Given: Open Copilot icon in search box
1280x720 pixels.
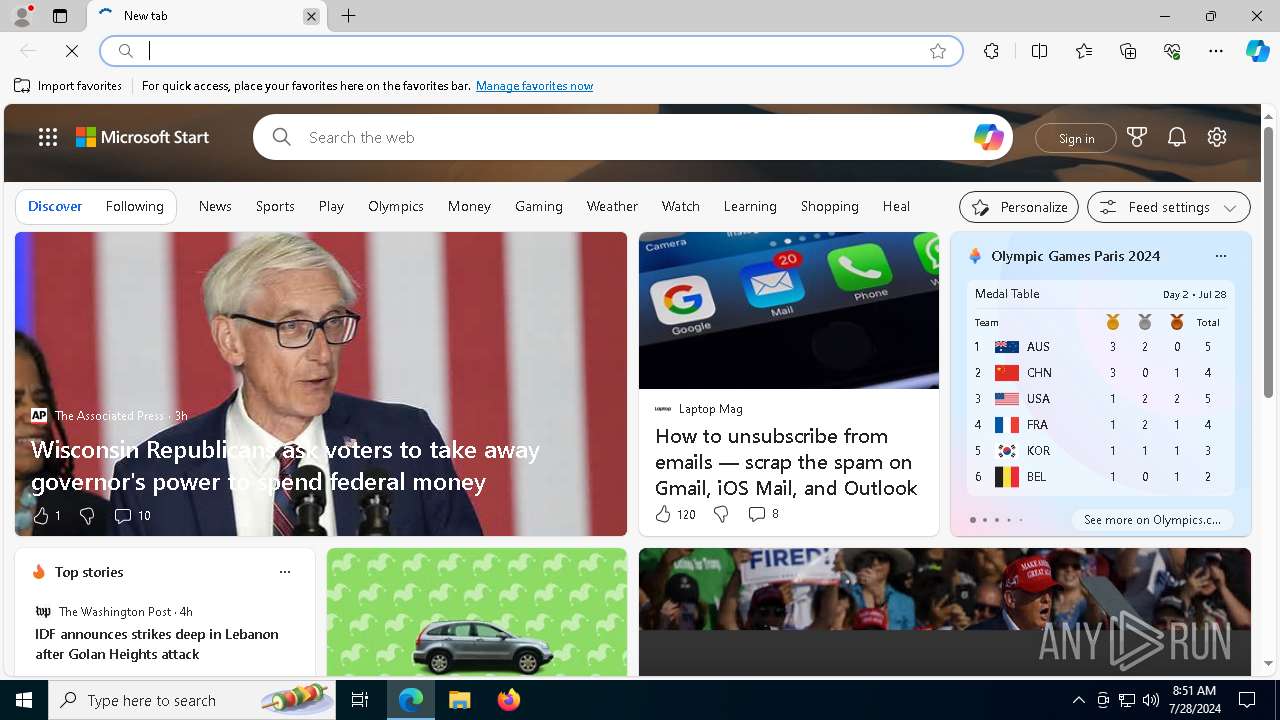Looking at the screenshot, I should pos(988,137).
